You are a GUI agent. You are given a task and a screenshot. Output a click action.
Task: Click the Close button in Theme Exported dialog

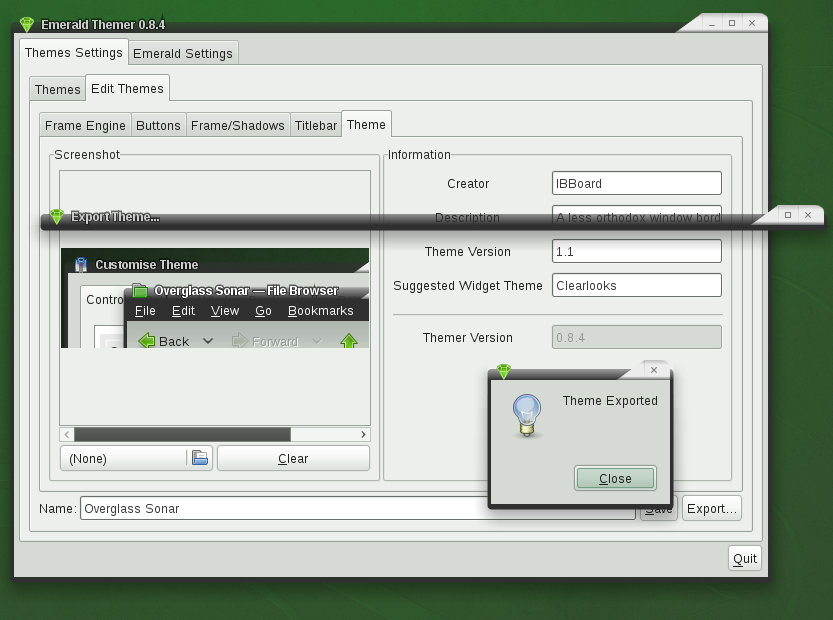(615, 478)
